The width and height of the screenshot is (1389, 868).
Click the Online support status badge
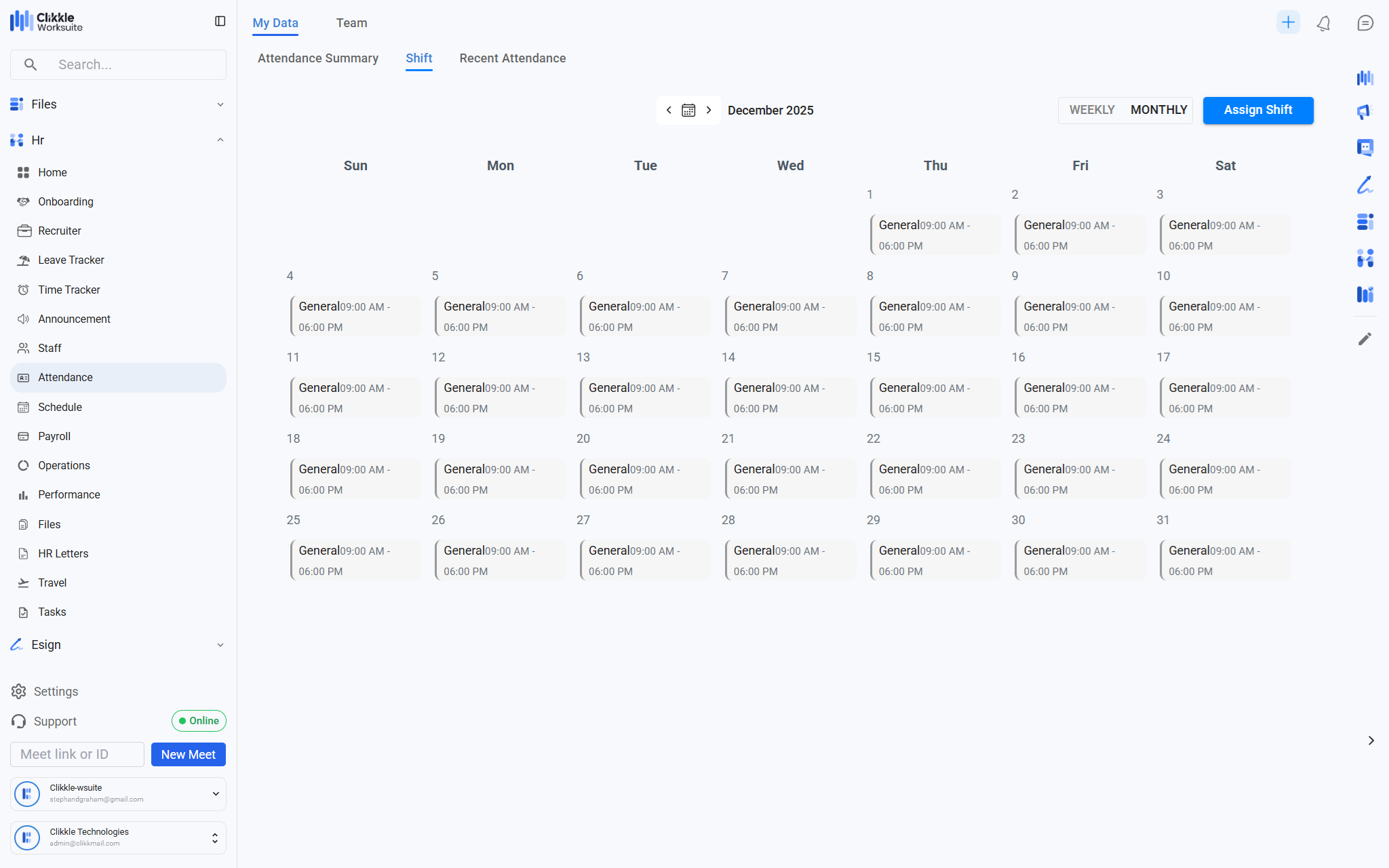[x=199, y=721]
